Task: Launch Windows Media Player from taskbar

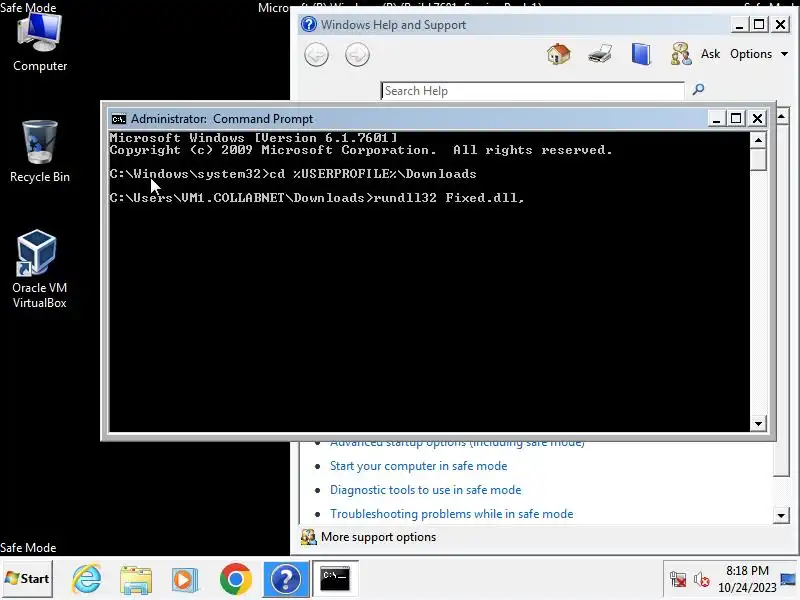Action: tap(185, 580)
